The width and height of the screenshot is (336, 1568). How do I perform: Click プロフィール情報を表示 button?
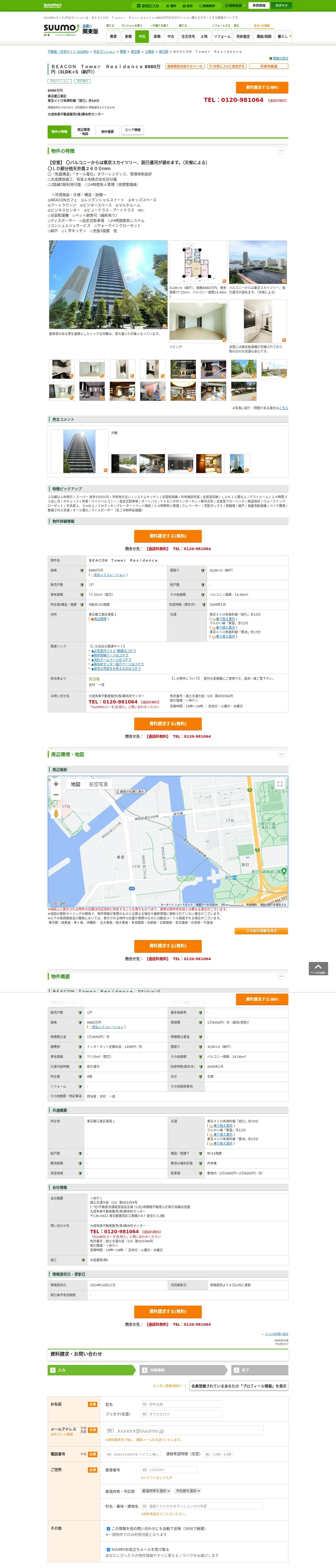238,1386
